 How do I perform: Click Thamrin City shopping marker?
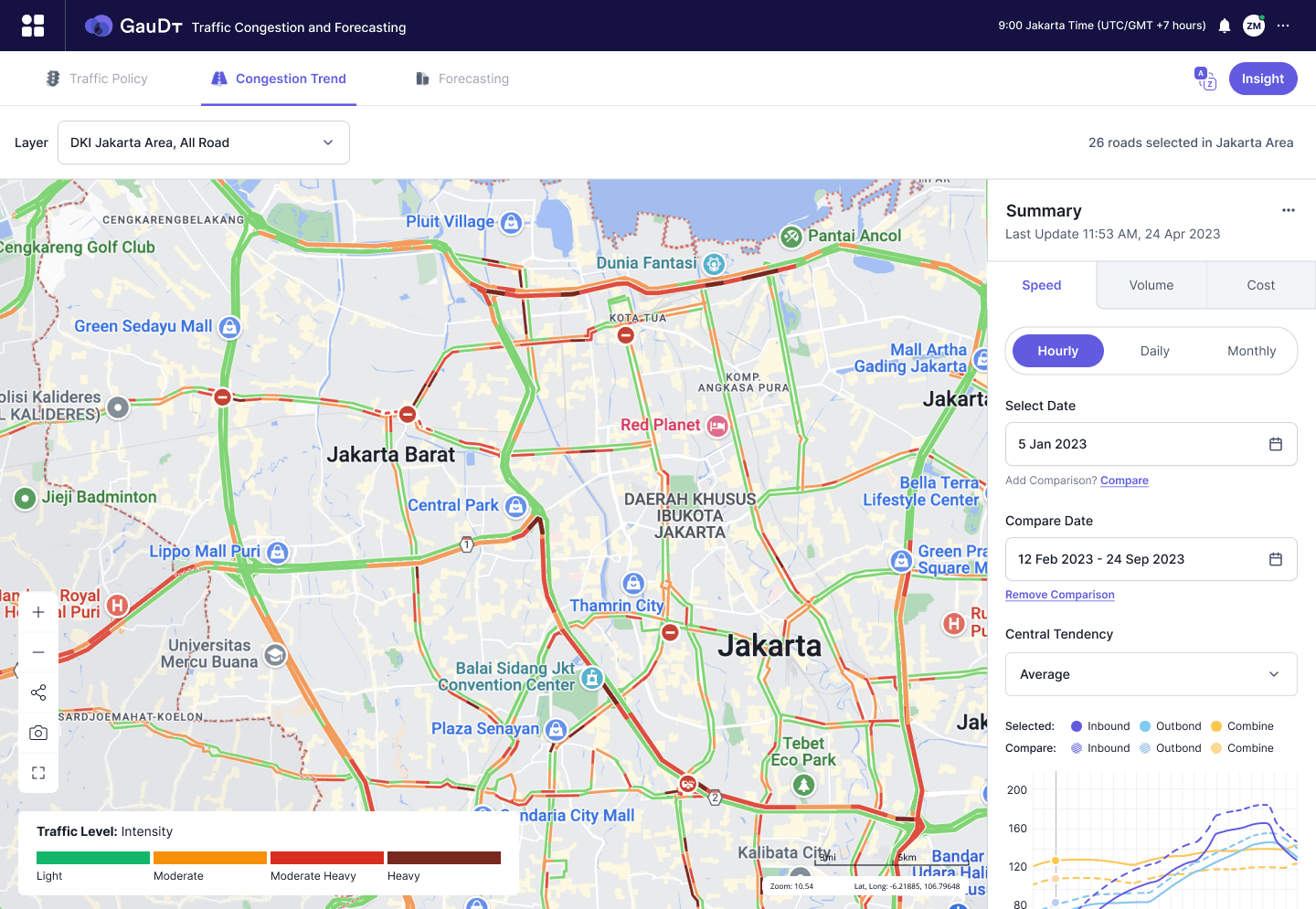pyautogui.click(x=633, y=583)
